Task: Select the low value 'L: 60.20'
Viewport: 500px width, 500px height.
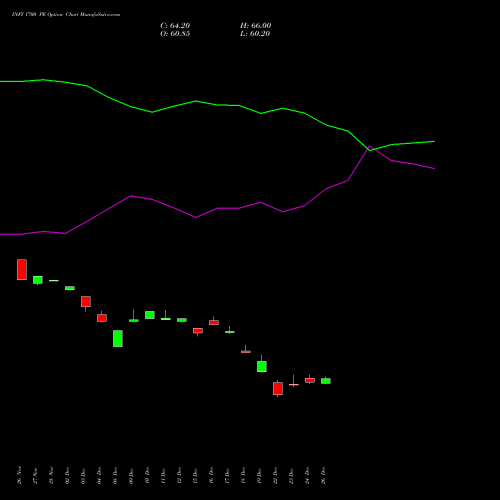Action: coord(255,34)
